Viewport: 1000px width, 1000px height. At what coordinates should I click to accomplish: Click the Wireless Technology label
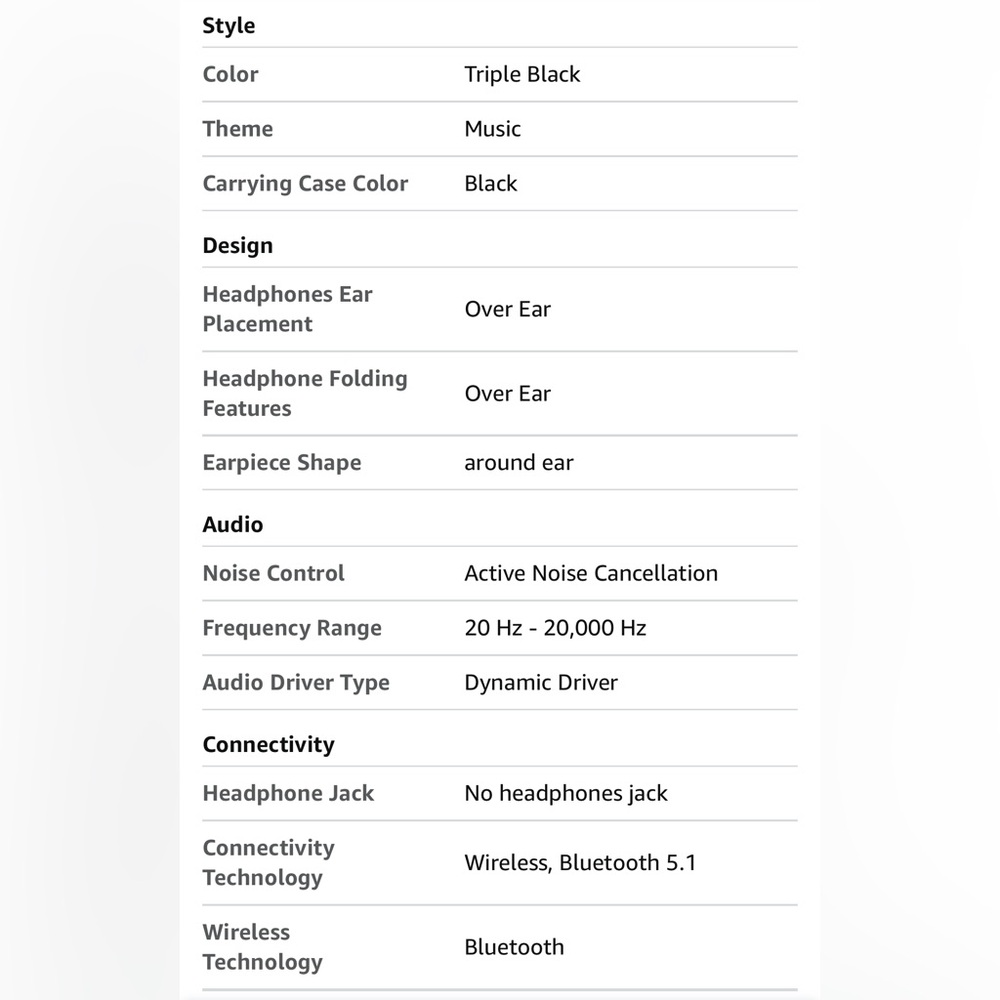[262, 946]
